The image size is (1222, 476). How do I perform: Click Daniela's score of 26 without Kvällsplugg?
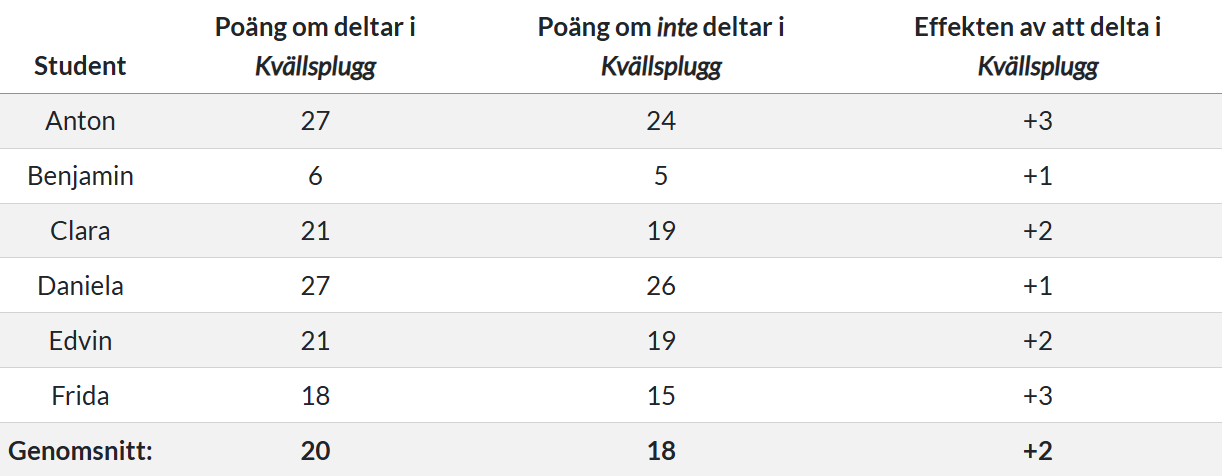click(661, 286)
